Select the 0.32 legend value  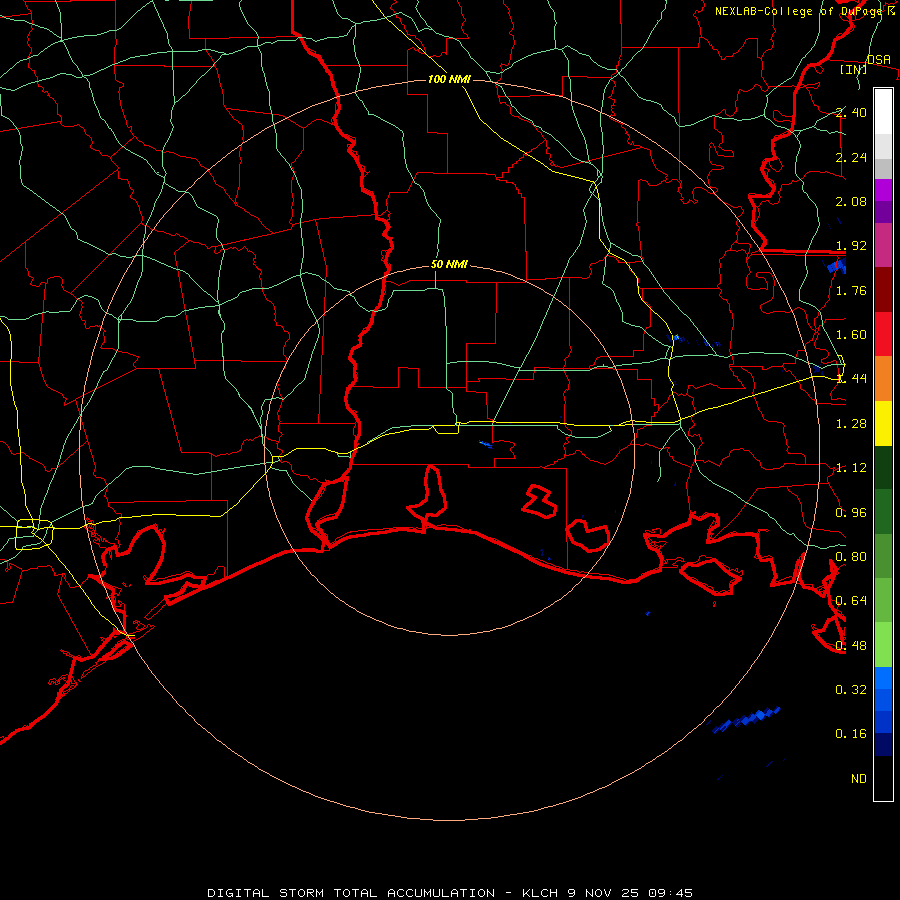(851, 689)
